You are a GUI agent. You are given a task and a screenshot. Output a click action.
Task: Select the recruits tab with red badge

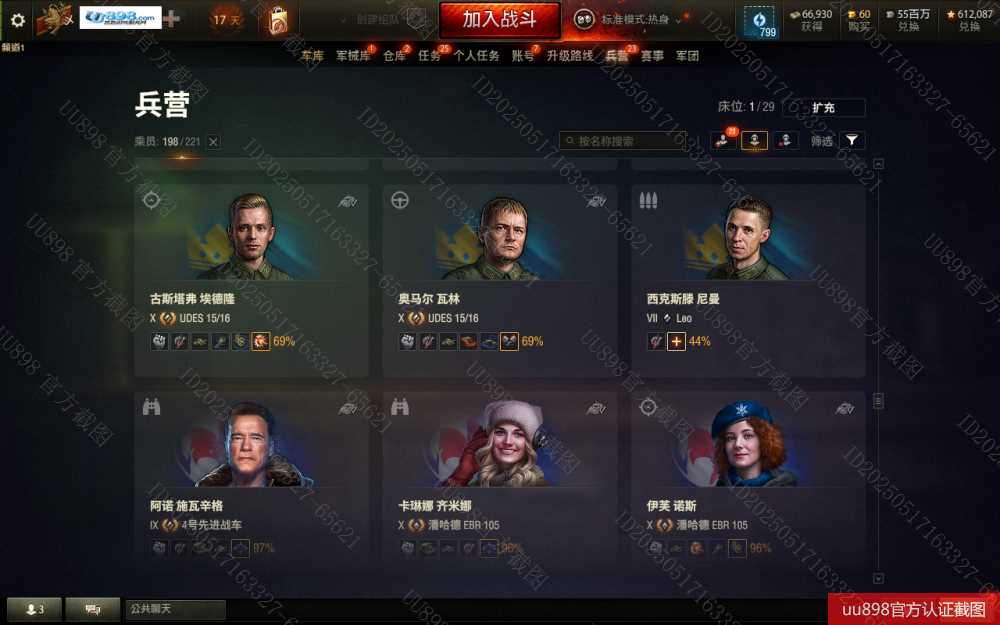click(723, 140)
